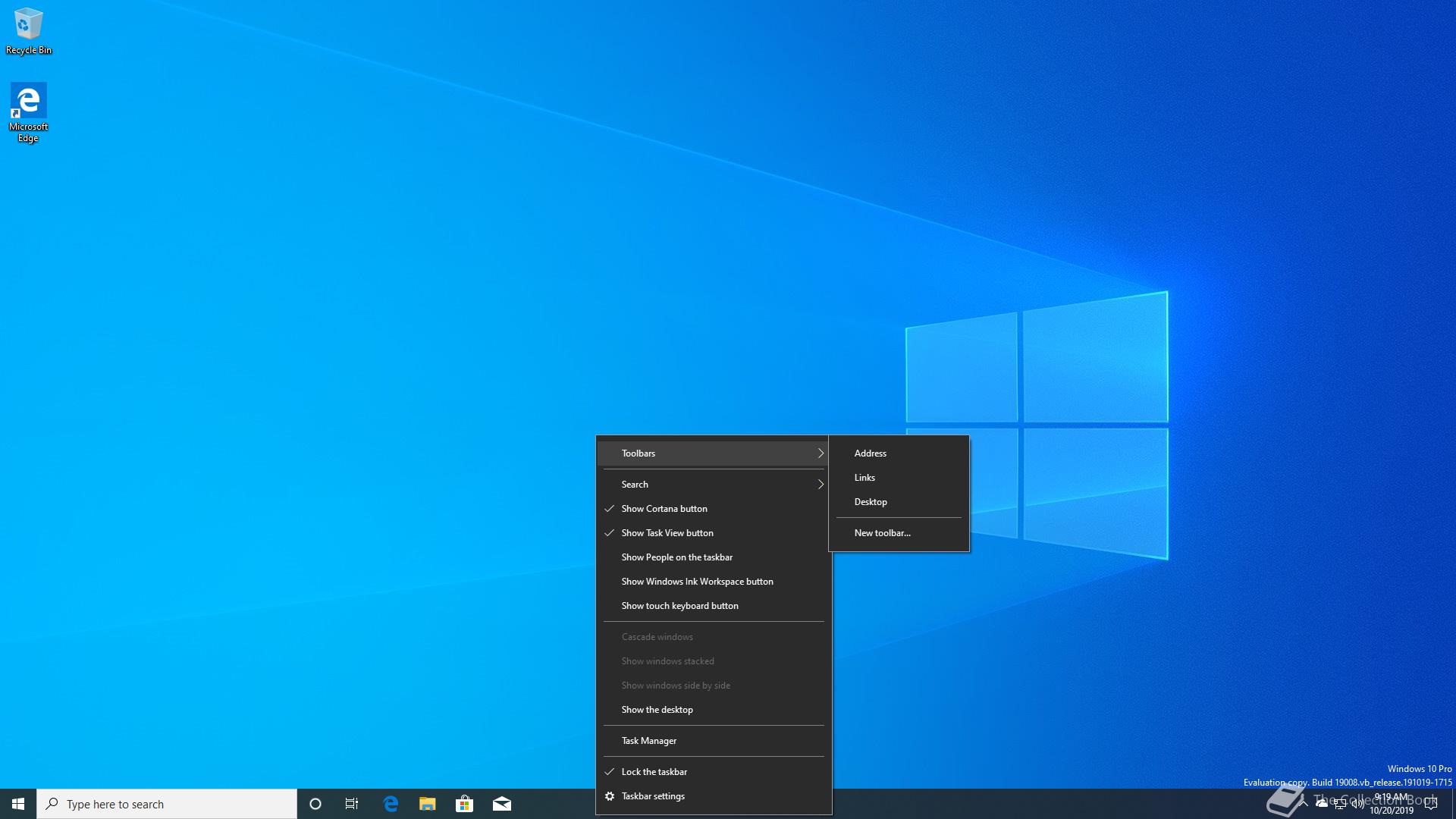Click the network tray icon
Image resolution: width=1456 pixels, height=819 pixels.
point(1340,804)
